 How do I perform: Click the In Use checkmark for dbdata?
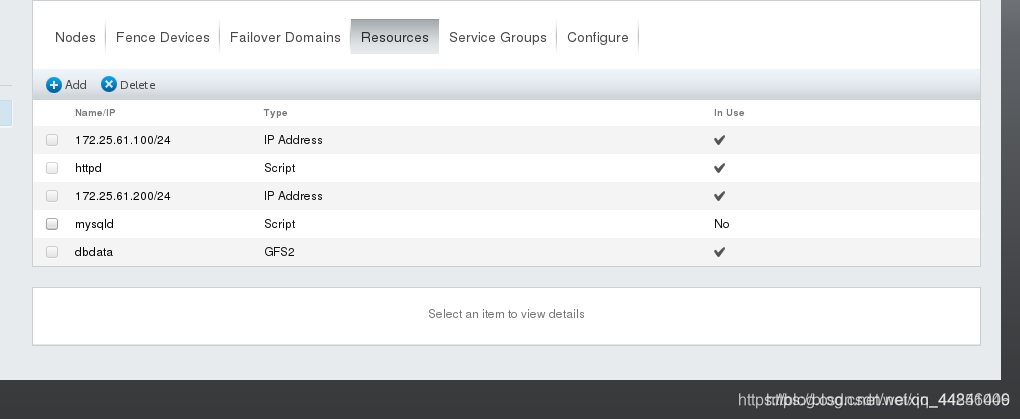(719, 252)
